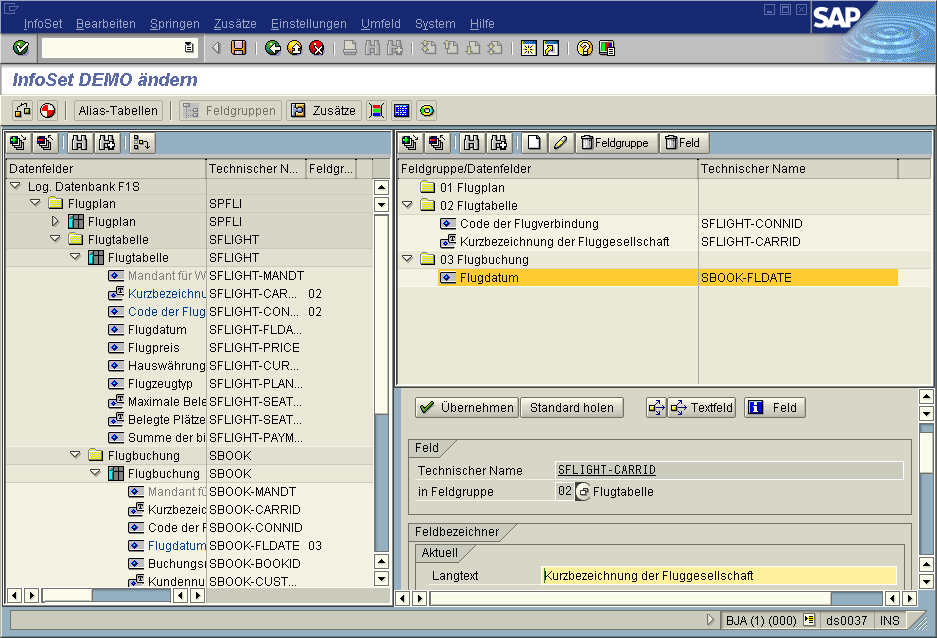Click the red Cancel icon
This screenshot has width=937, height=638.
(317, 48)
